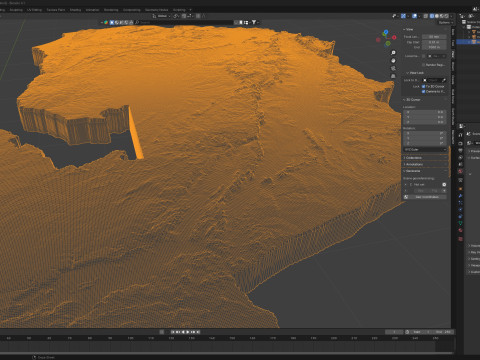Jump to the timeline end frame button

198,332
